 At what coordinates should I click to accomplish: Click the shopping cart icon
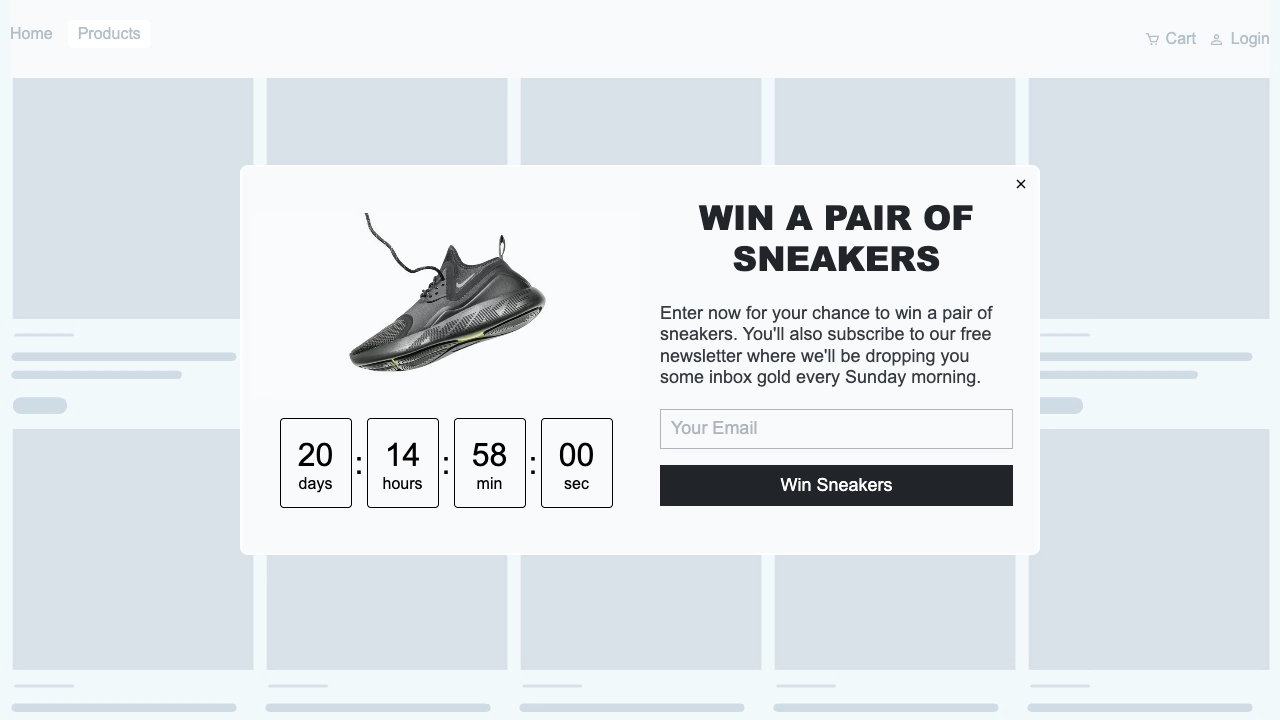(x=1152, y=39)
